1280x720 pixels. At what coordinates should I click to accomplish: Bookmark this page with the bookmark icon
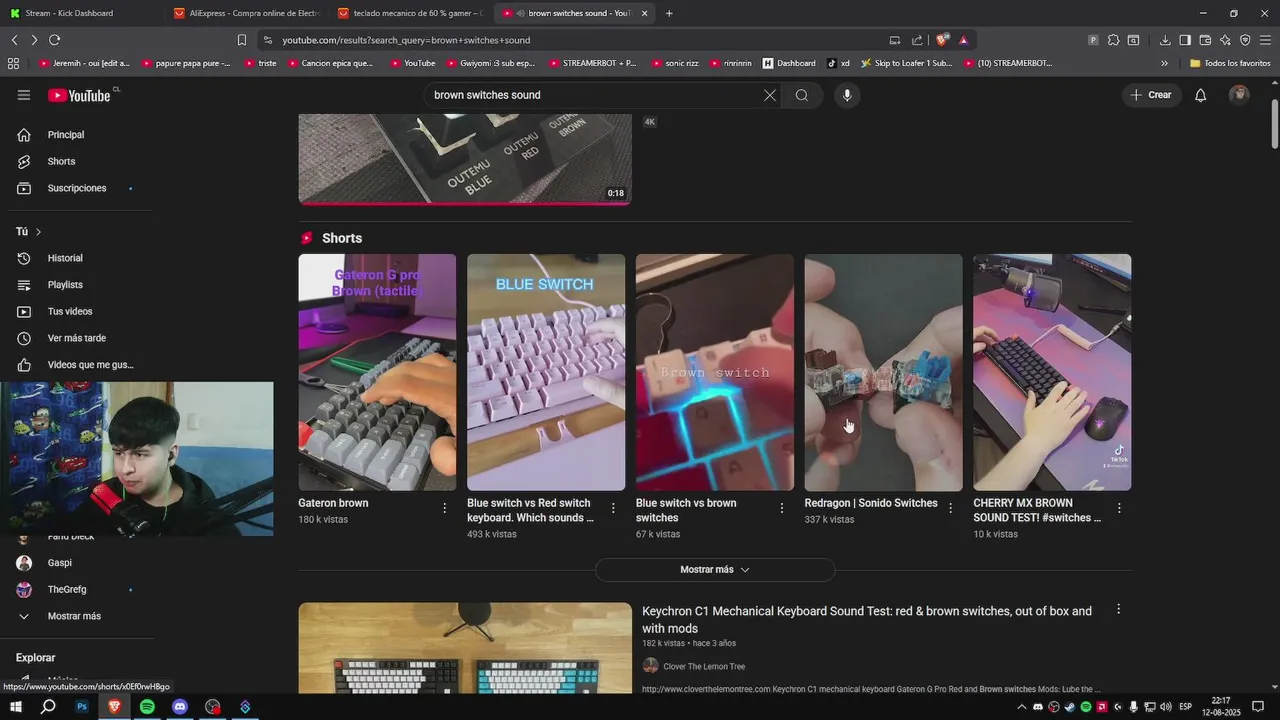[241, 40]
